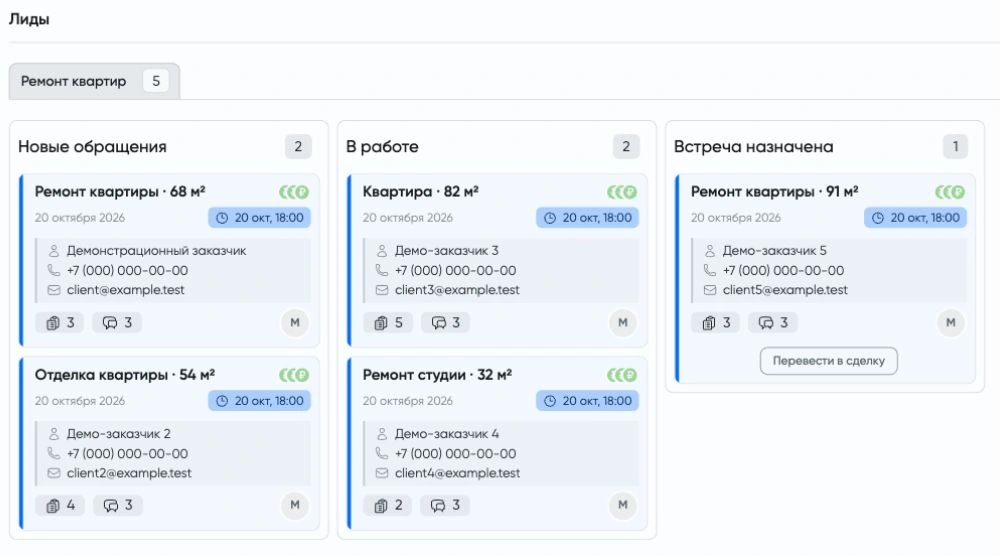The image size is (1000, 556).
Task: Open the card Квартира · 82 м²
Action: tap(497, 260)
